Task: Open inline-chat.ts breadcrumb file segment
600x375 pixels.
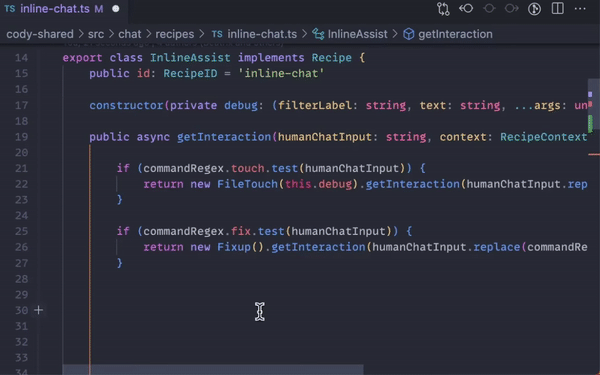Action: click(262, 34)
